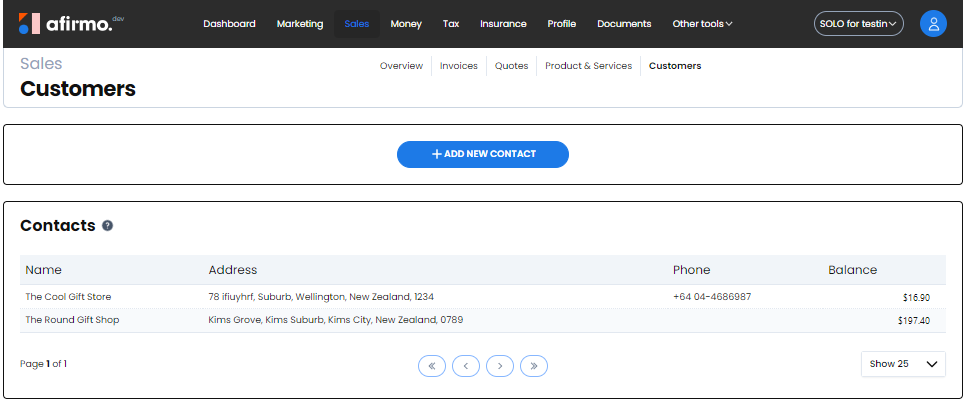Click the $197.40 balance value
The width and height of the screenshot is (968, 404).
914,321
